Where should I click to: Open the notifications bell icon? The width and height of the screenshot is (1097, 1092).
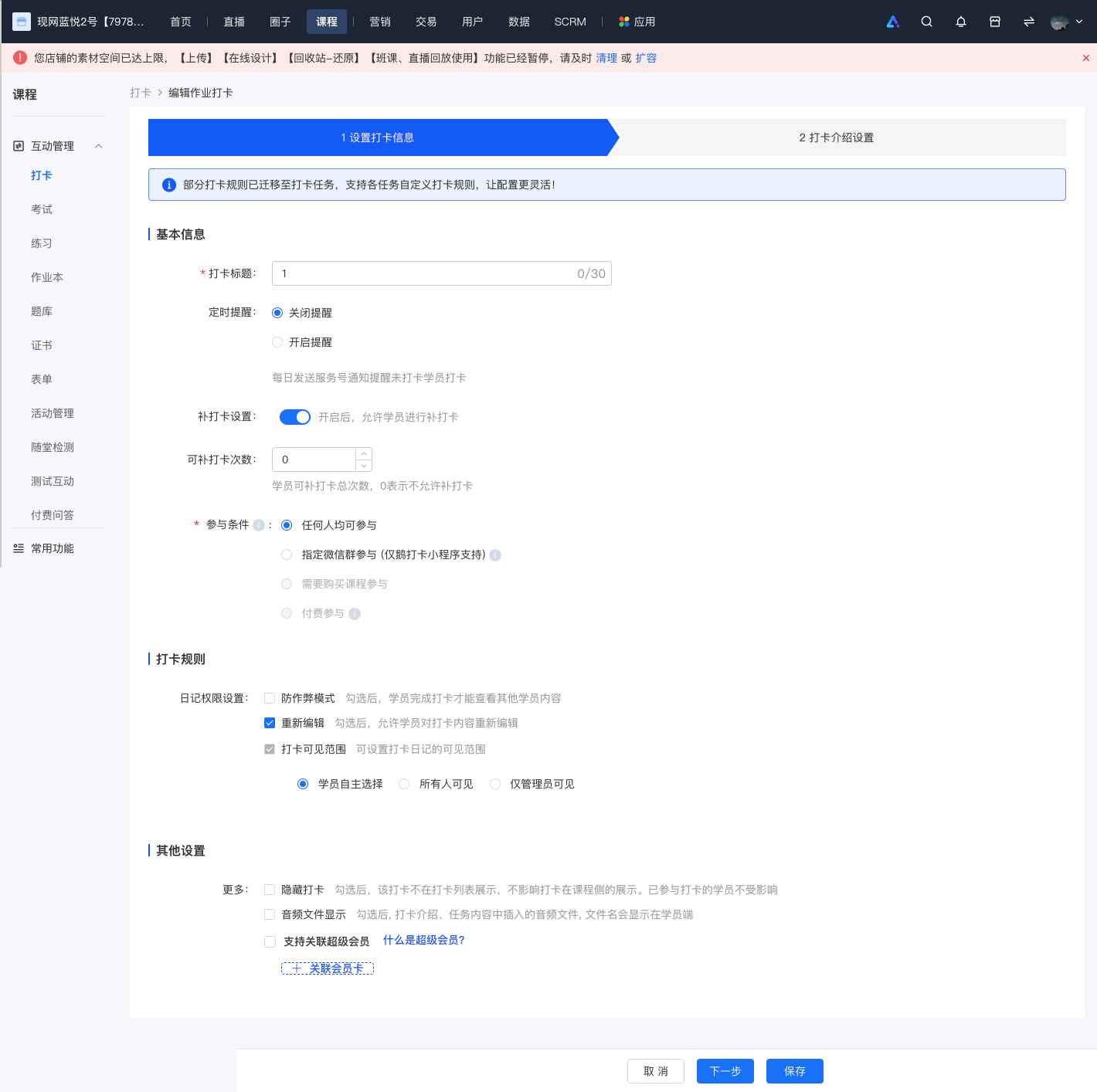click(x=961, y=22)
